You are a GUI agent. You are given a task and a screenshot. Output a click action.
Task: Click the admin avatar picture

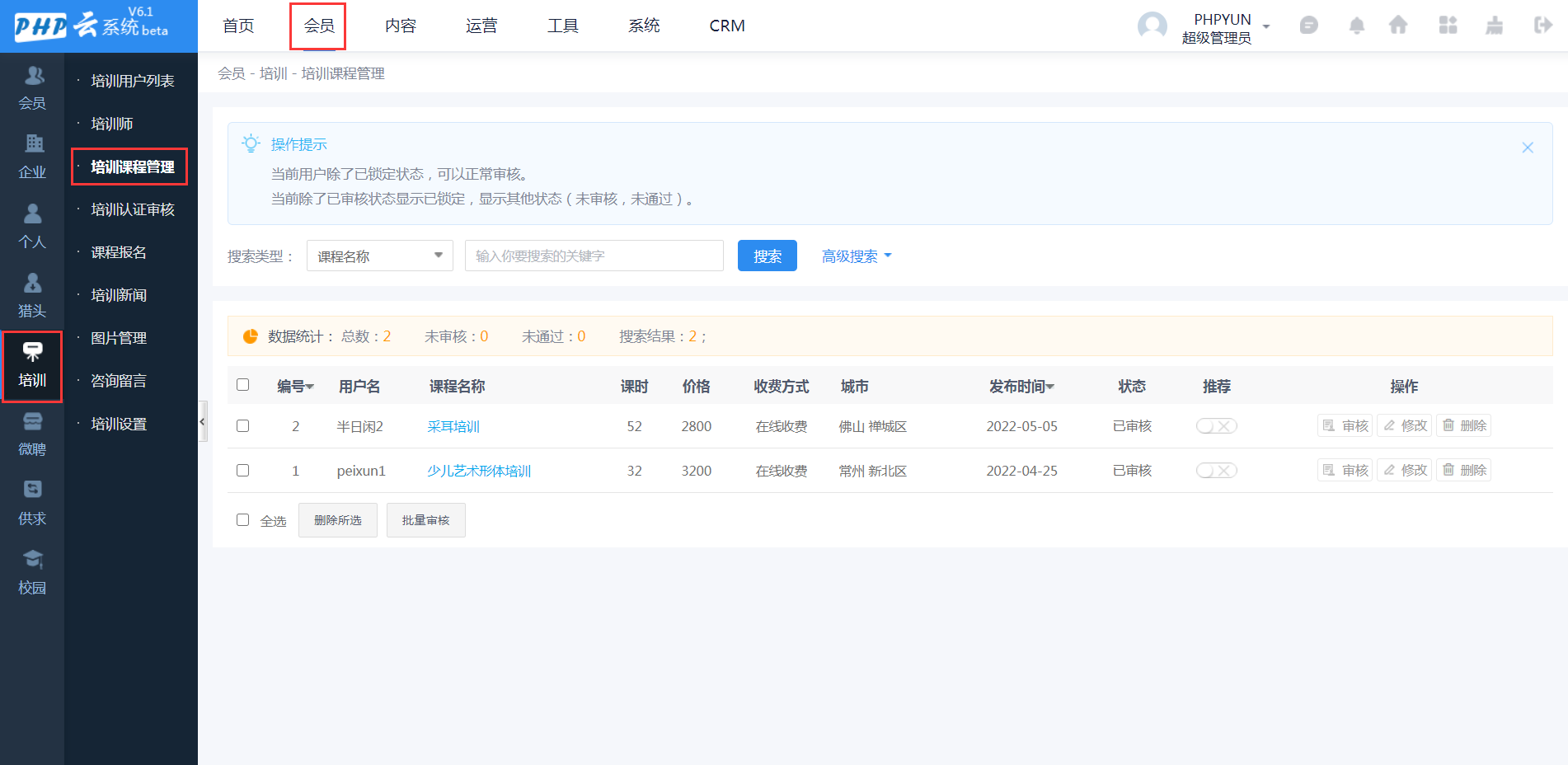pyautogui.click(x=1152, y=26)
